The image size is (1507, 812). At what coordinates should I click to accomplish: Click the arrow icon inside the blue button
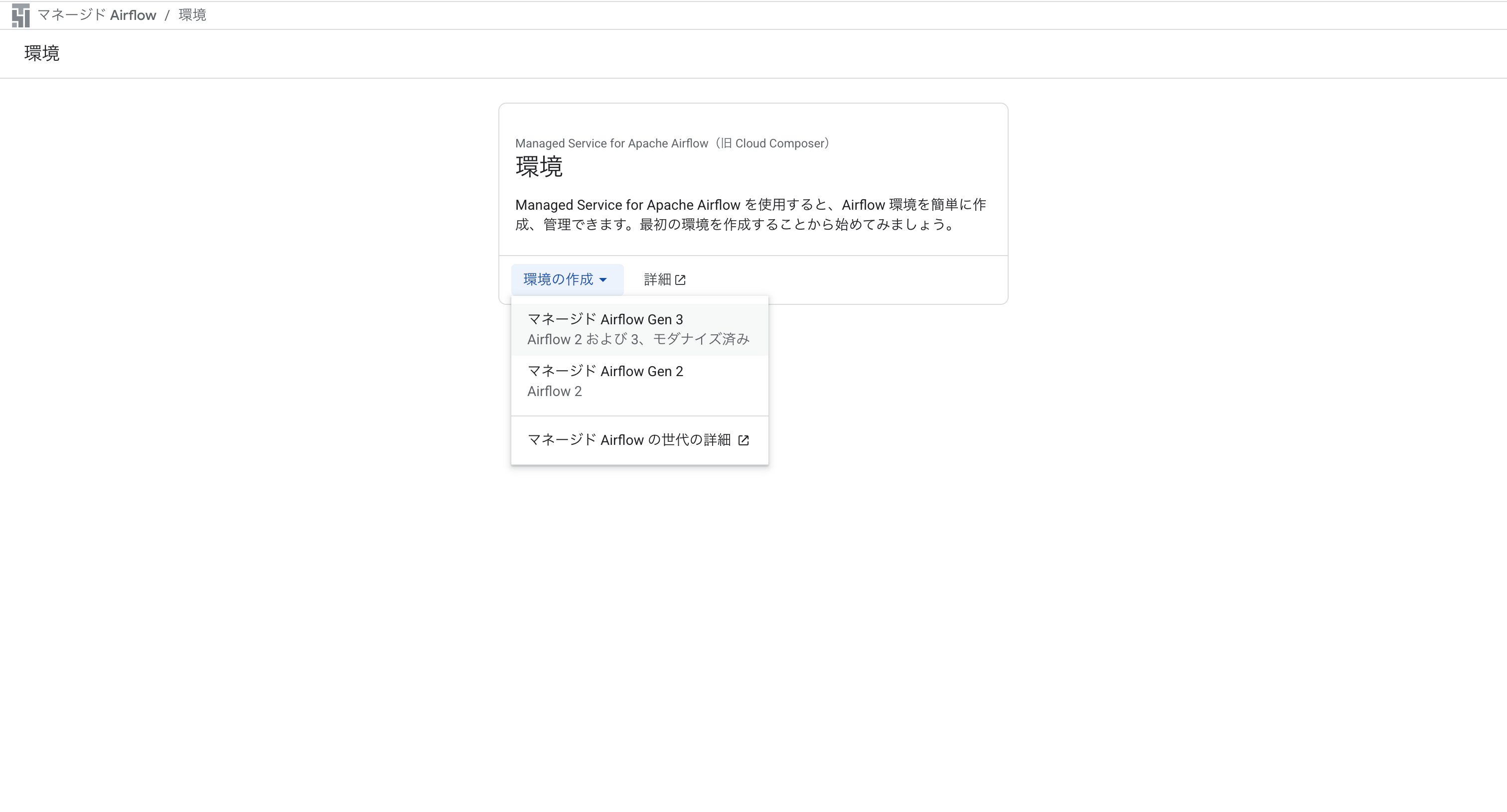(x=603, y=280)
